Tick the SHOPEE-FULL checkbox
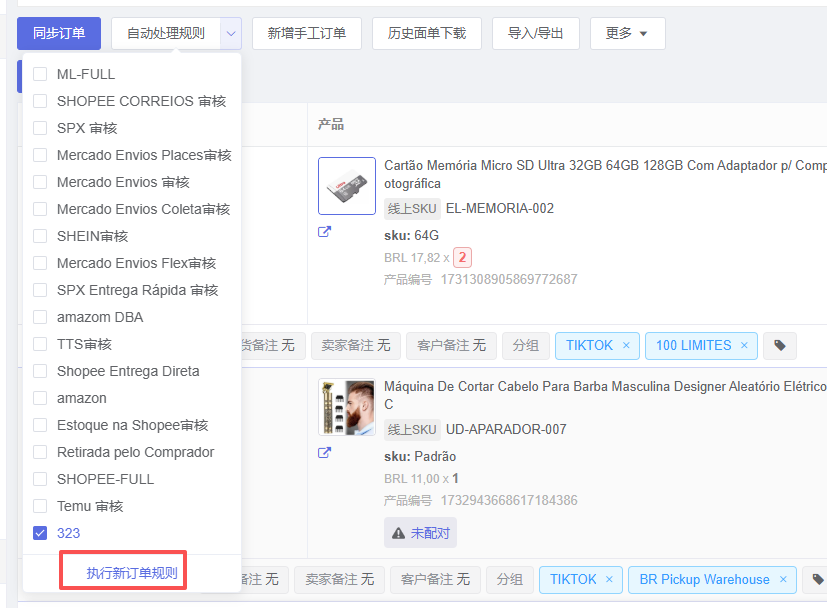The width and height of the screenshot is (827, 608). (40, 479)
